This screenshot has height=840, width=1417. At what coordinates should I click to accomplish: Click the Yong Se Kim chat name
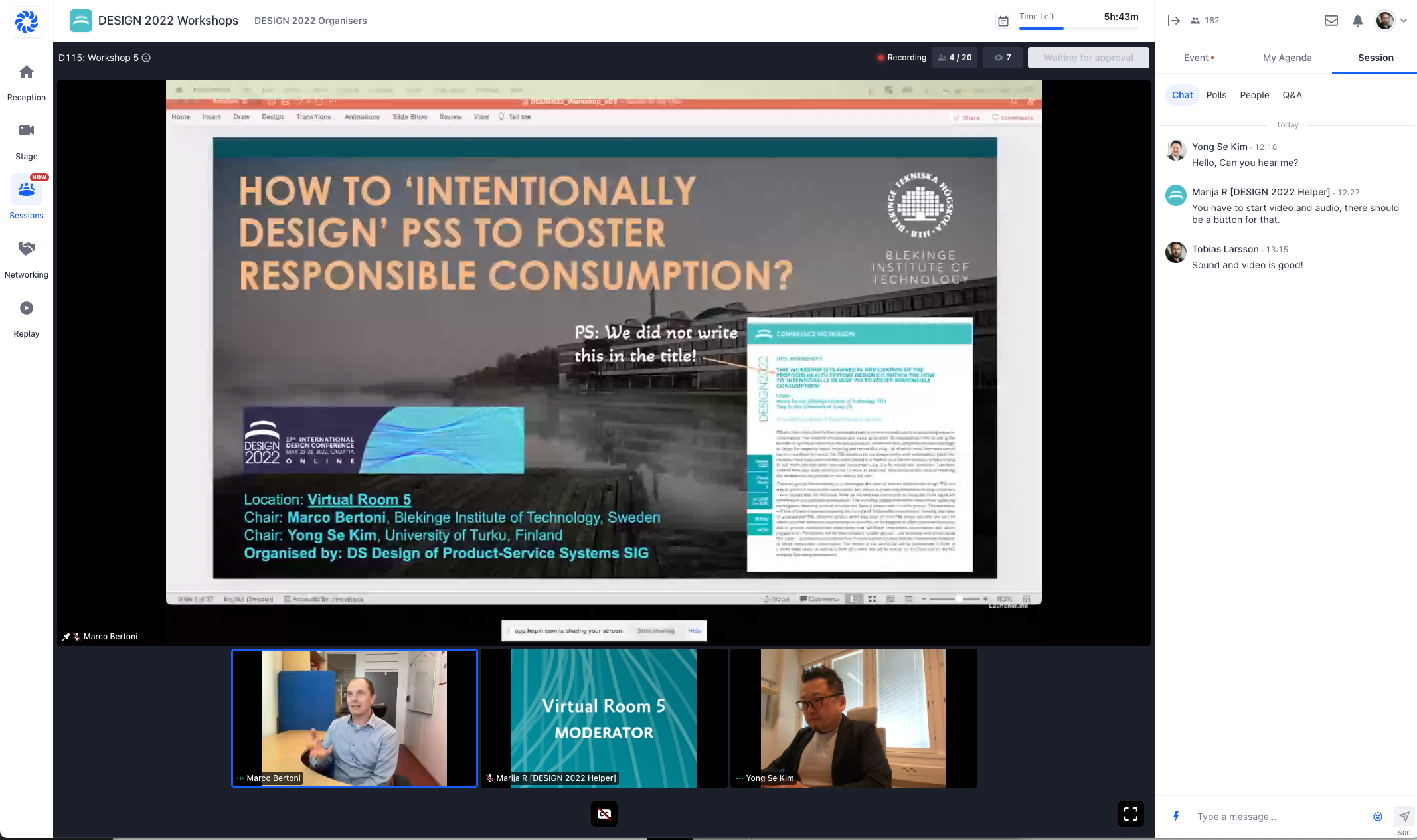click(1219, 147)
